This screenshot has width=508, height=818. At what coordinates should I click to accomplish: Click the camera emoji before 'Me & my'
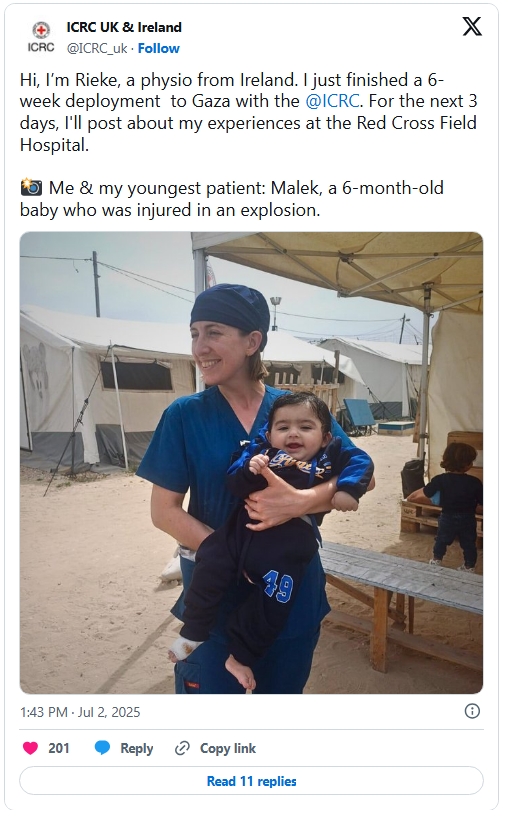pyautogui.click(x=31, y=187)
